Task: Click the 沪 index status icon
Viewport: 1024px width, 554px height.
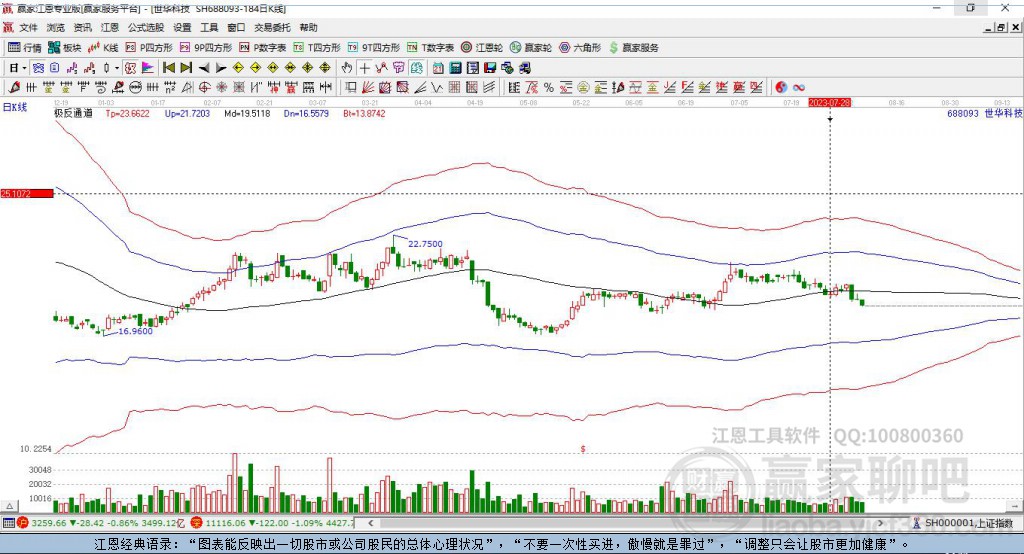Action: 23,523
